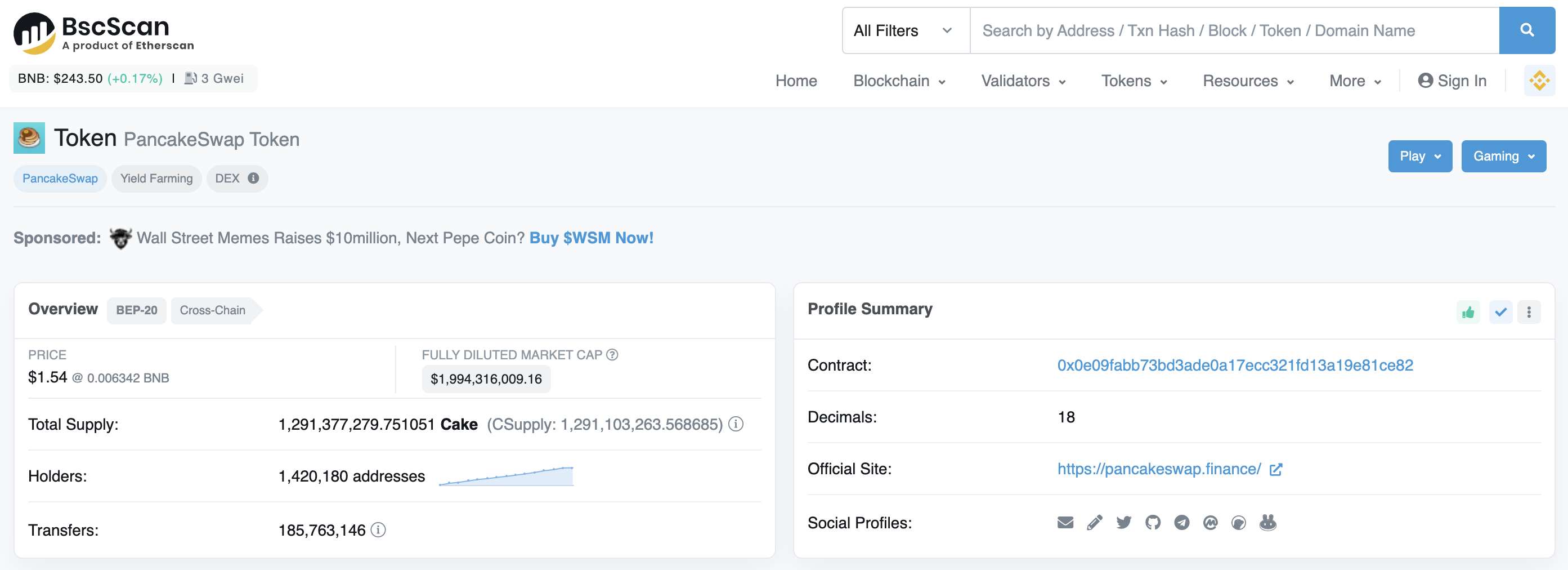Click the Buy $WSM Now! link
This screenshot has height=570, width=1568.
point(591,238)
